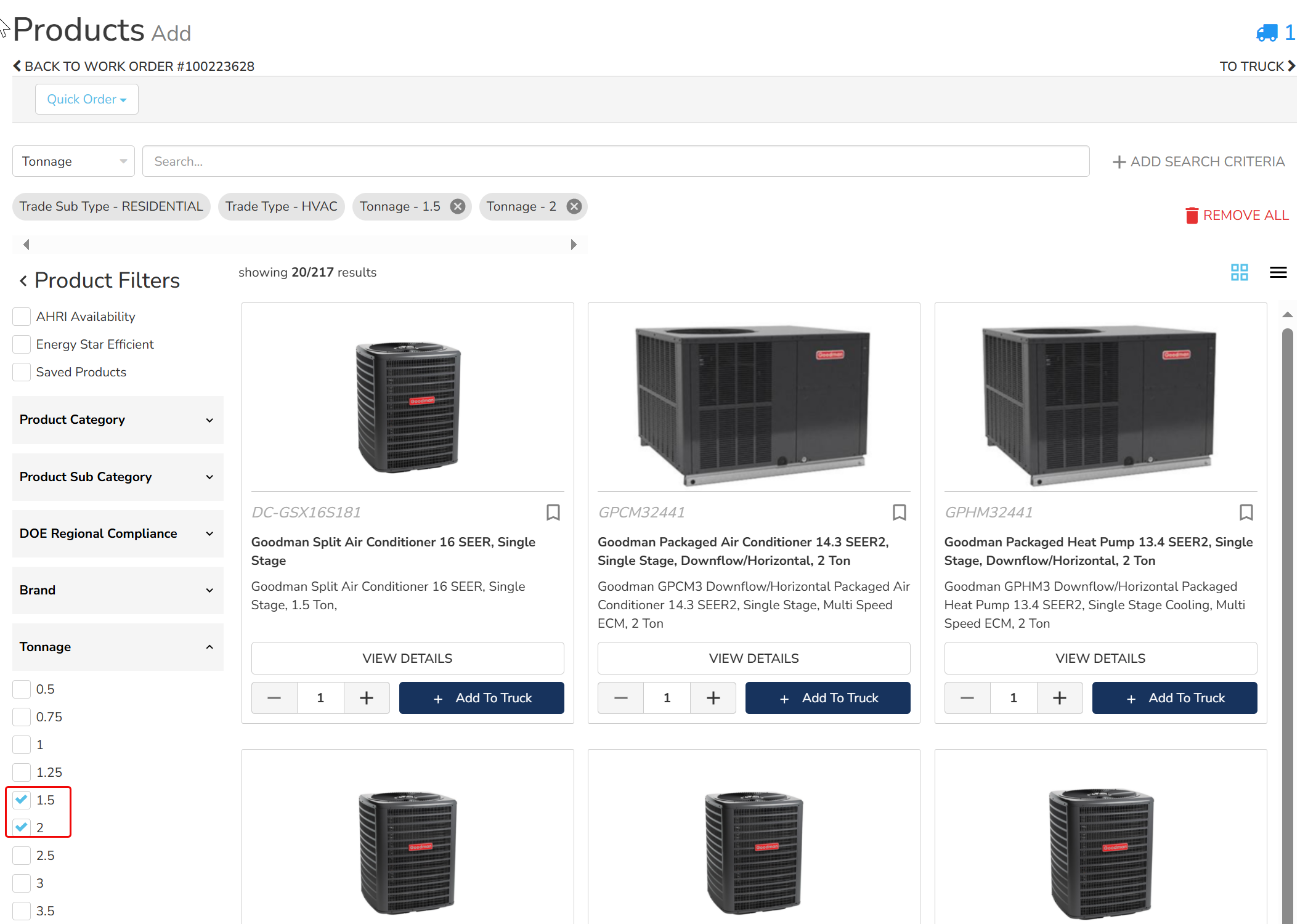Expand Product Category filter
1300x924 pixels.
point(118,420)
